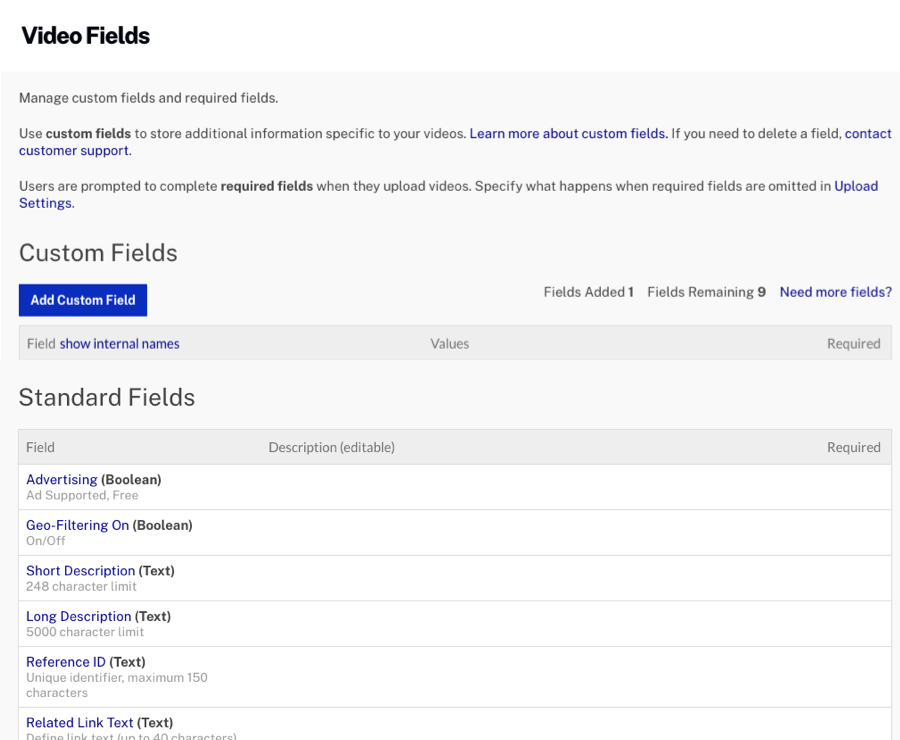Image resolution: width=900 pixels, height=740 pixels.
Task: Open the Advertising field settings
Action: [x=62, y=479]
